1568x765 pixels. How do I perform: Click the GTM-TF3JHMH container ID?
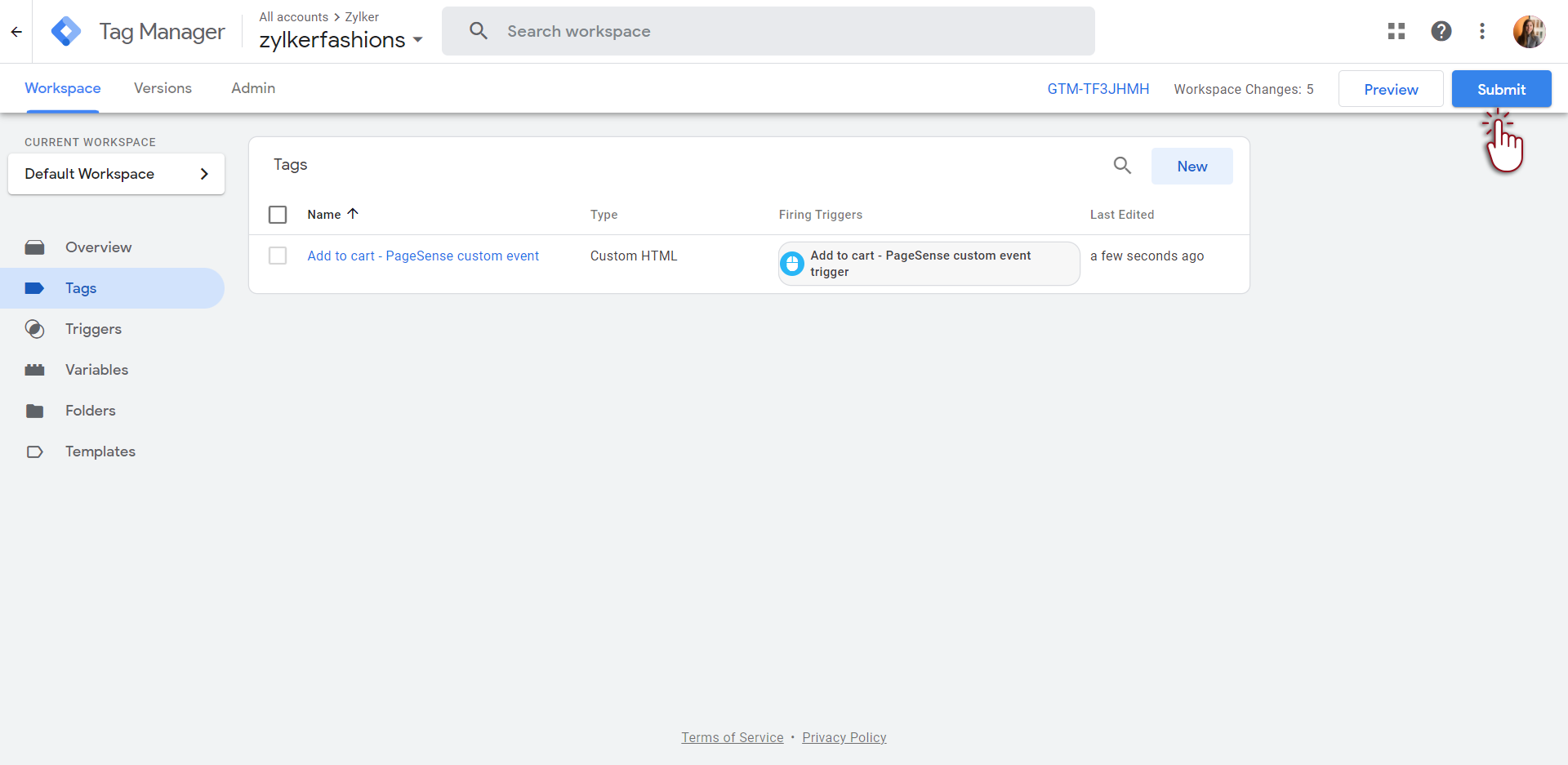pyautogui.click(x=1098, y=89)
